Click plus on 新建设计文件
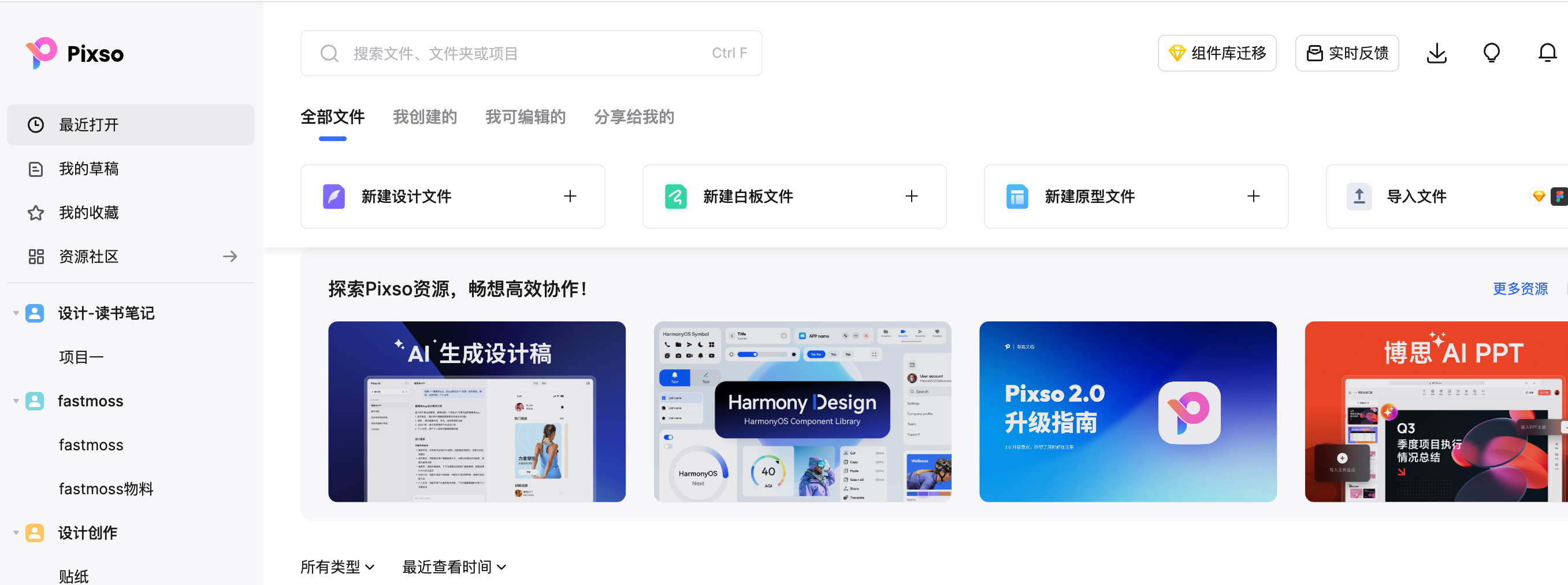This screenshot has width=1568, height=585. click(x=570, y=196)
